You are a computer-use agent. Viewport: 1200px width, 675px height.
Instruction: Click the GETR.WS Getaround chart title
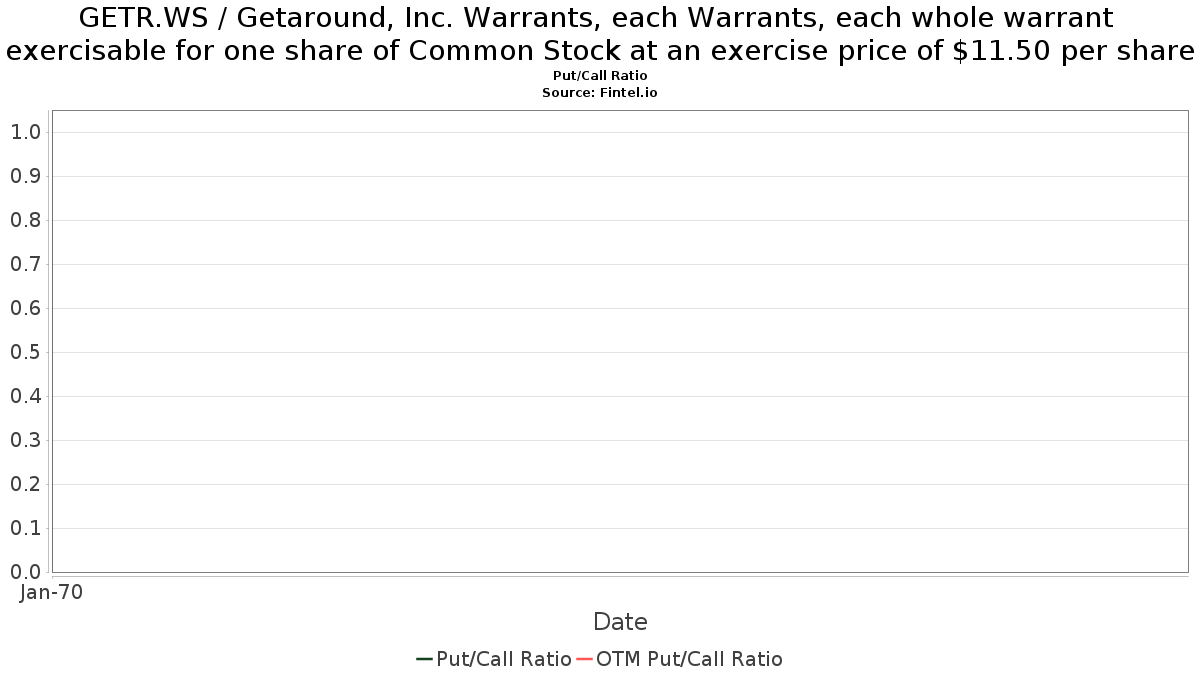[600, 34]
